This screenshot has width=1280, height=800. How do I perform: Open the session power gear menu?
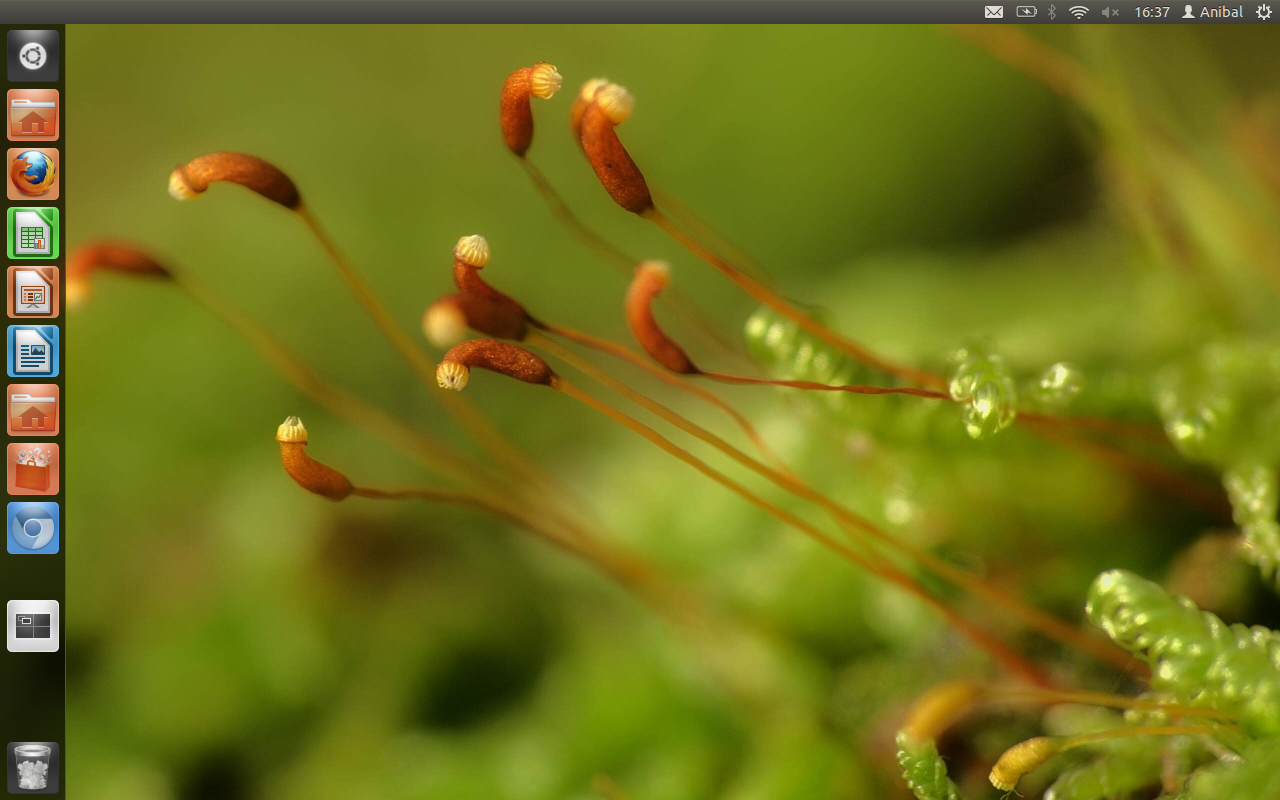click(1263, 12)
